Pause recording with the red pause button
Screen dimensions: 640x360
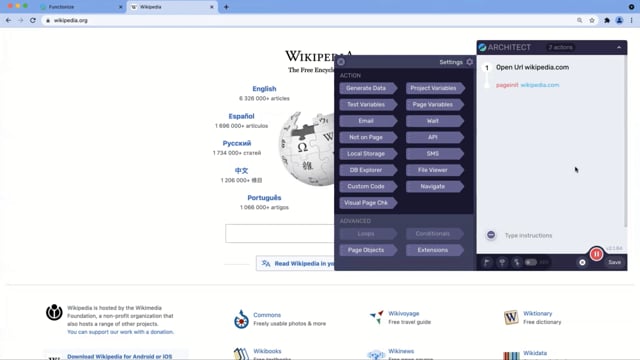tap(596, 254)
